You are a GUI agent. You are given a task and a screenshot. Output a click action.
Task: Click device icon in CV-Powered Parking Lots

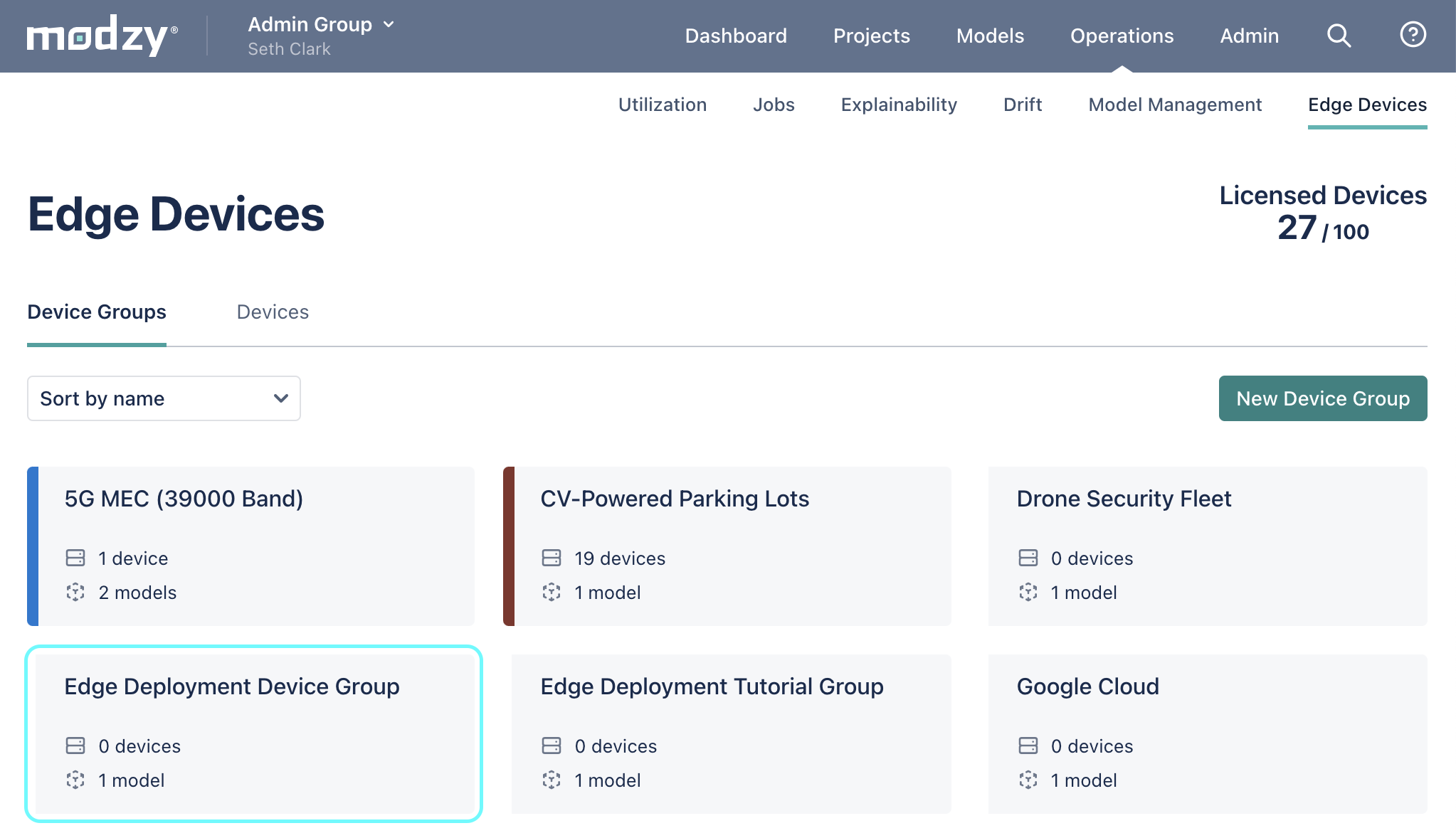(552, 558)
